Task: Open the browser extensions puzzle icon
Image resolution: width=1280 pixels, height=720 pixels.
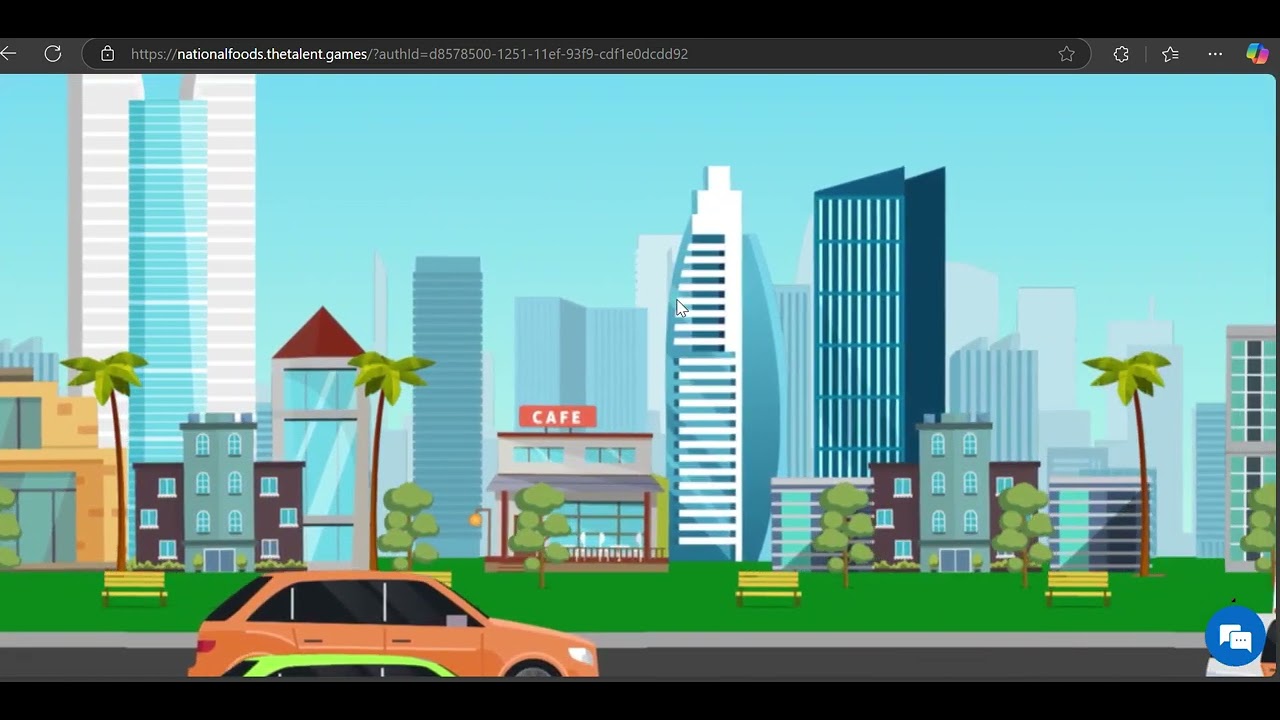Action: [x=1121, y=54]
